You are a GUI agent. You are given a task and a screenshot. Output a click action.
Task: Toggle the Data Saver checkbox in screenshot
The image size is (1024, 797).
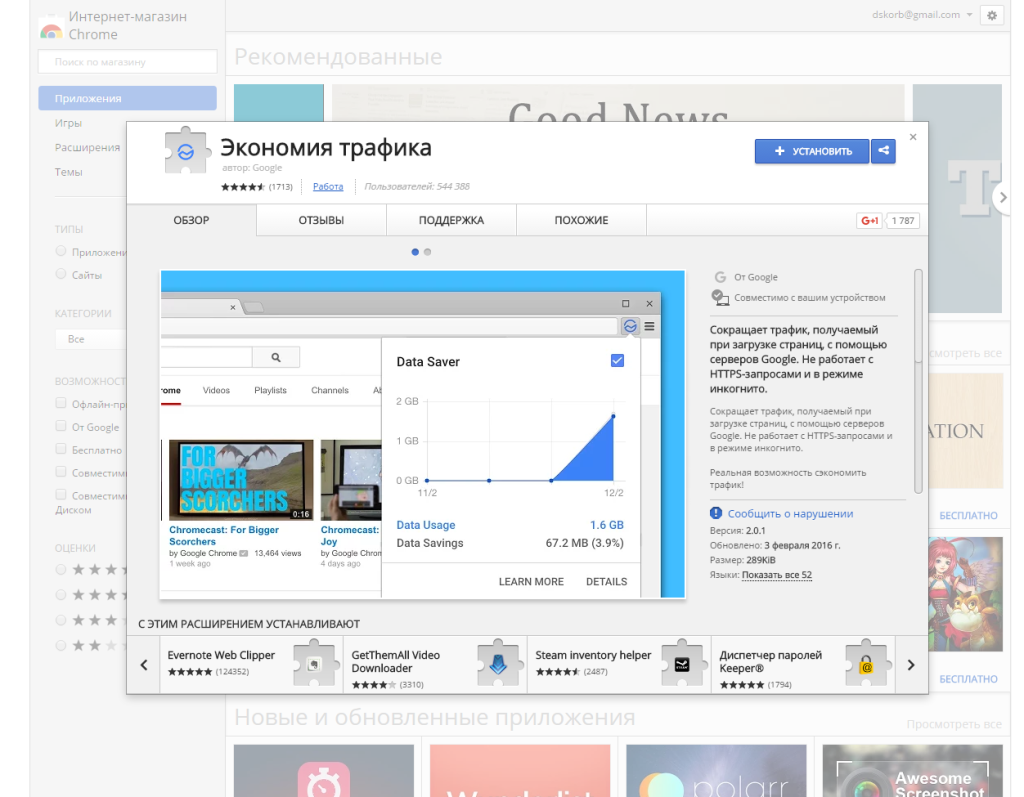click(x=617, y=361)
